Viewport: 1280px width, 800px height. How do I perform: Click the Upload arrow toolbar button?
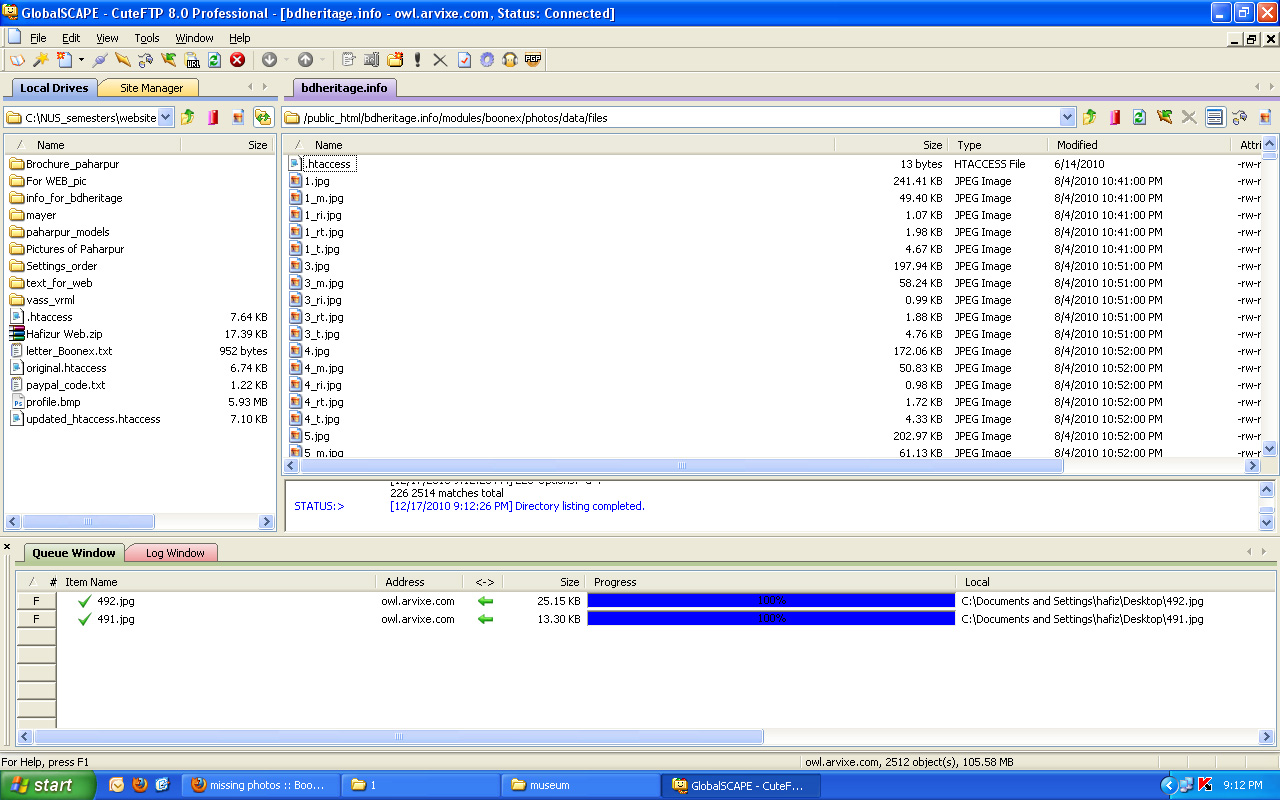[x=306, y=60]
